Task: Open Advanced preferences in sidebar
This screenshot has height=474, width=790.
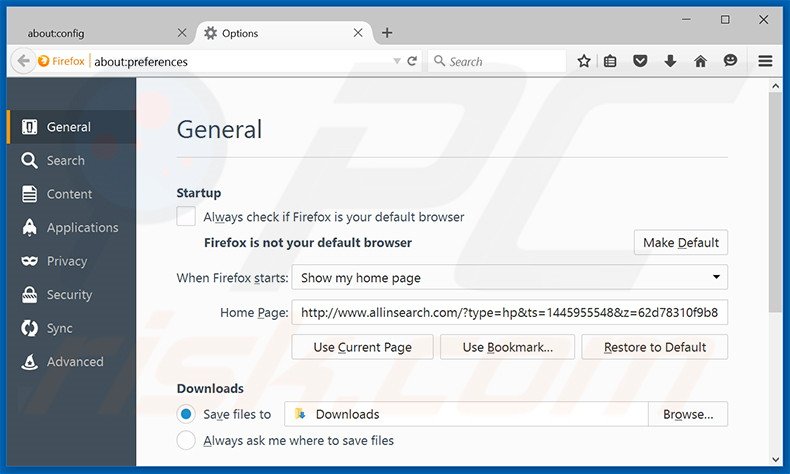Action: pyautogui.click(x=71, y=362)
